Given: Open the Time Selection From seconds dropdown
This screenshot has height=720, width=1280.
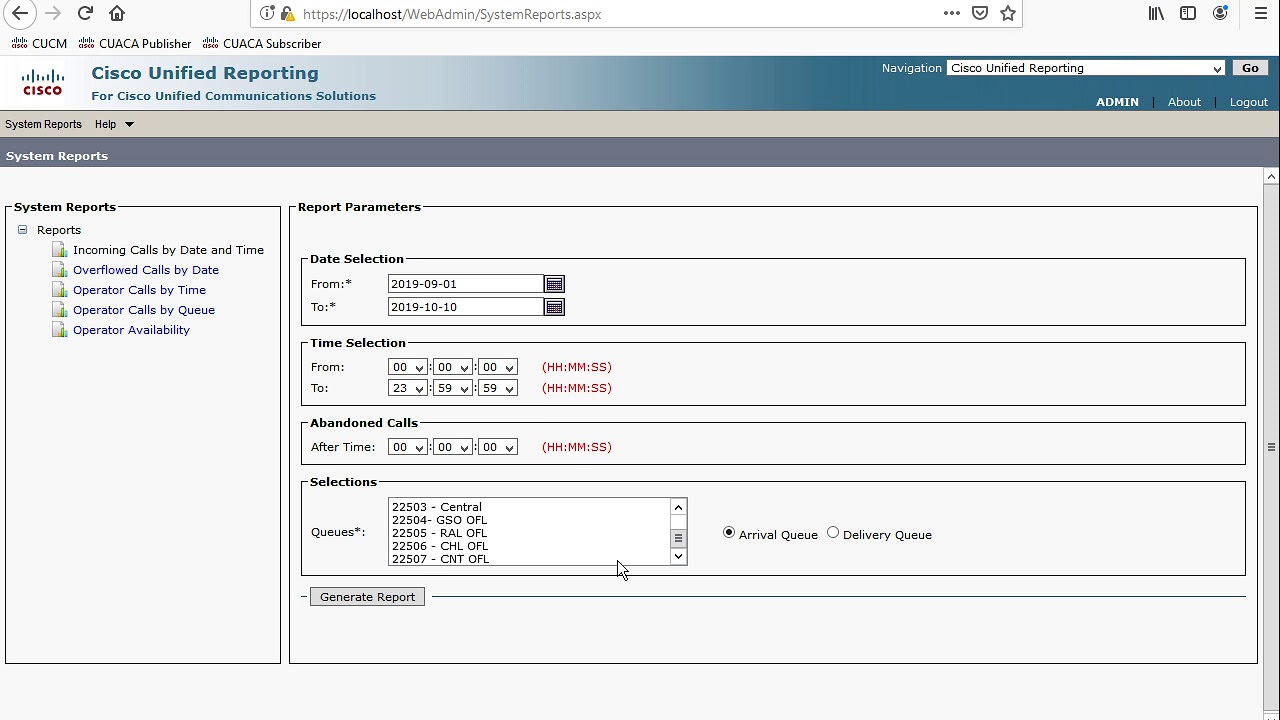Looking at the screenshot, I should point(497,367).
